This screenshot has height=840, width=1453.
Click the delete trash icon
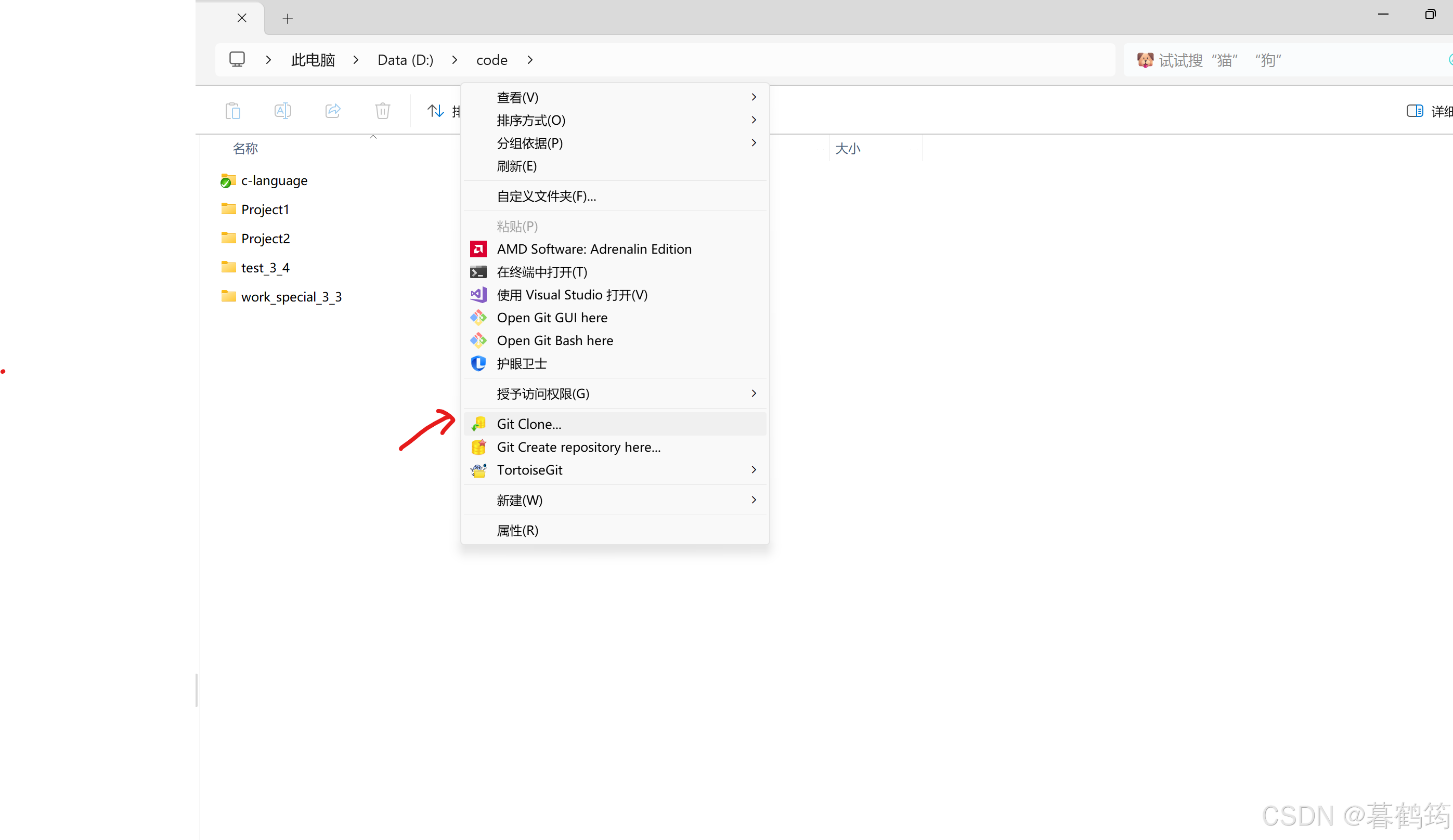[382, 111]
